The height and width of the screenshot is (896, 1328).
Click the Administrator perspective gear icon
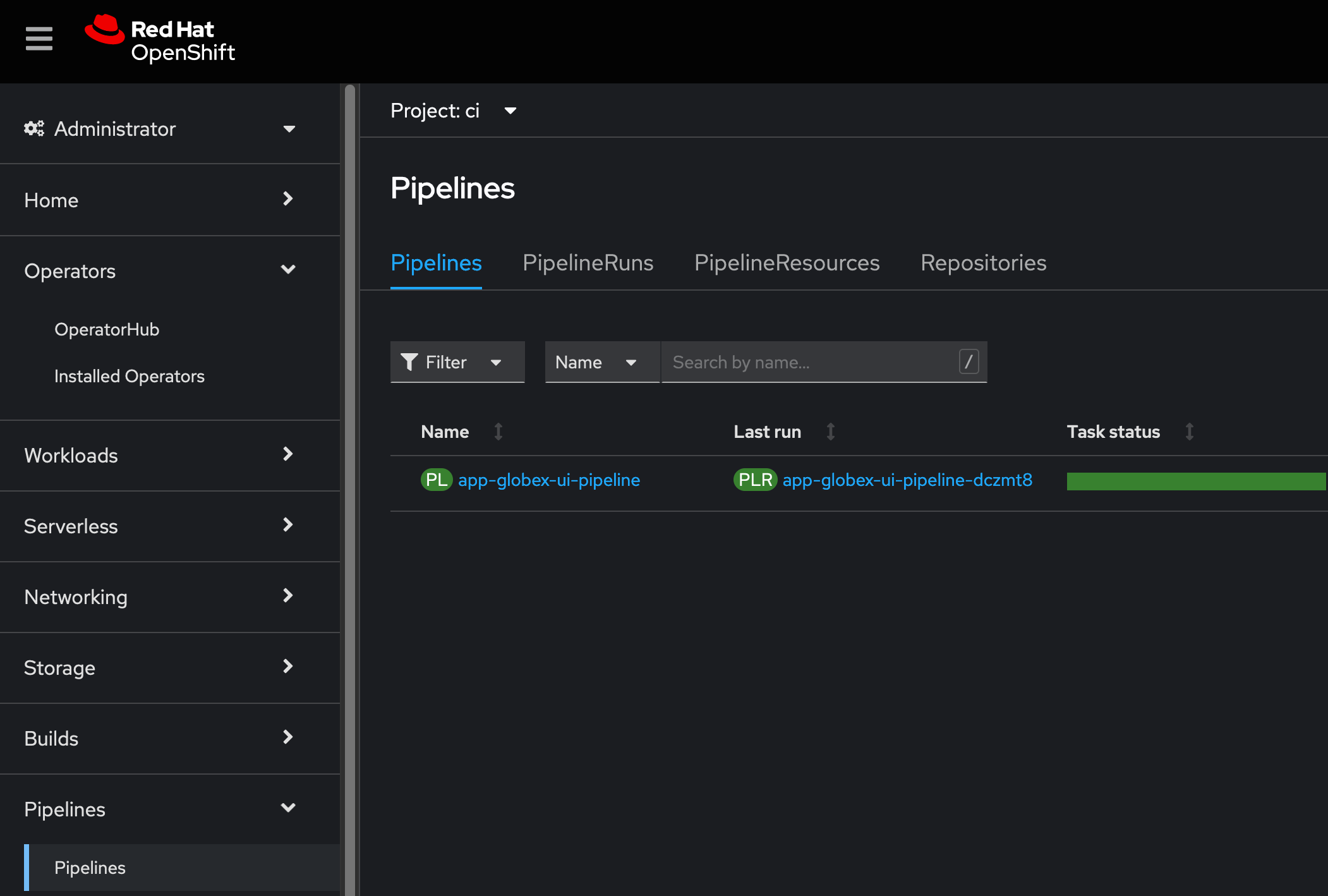[x=34, y=128]
